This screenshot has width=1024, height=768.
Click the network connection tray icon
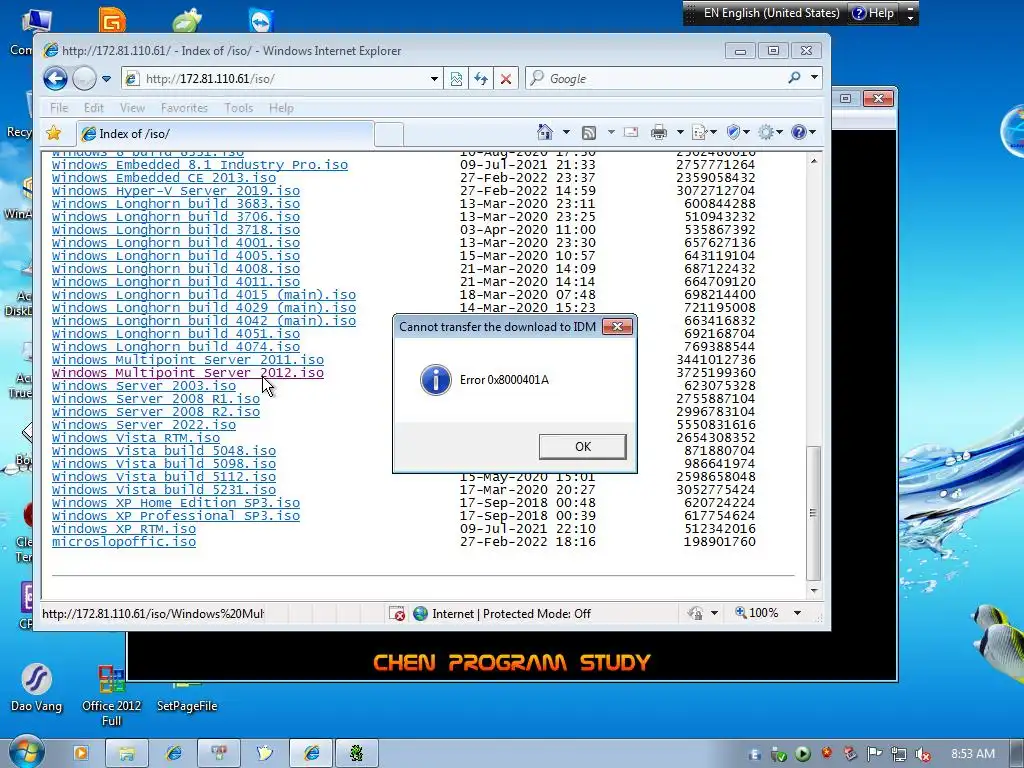[x=899, y=754]
